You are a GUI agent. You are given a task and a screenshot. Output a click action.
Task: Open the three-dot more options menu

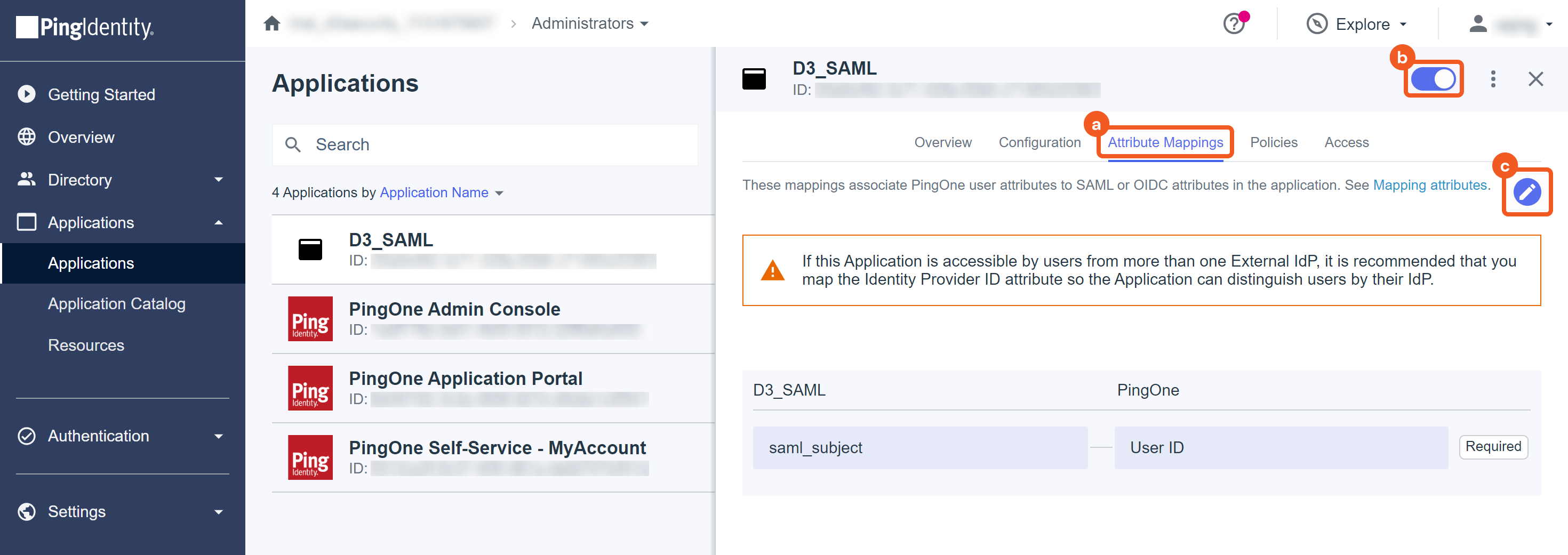click(x=1492, y=79)
